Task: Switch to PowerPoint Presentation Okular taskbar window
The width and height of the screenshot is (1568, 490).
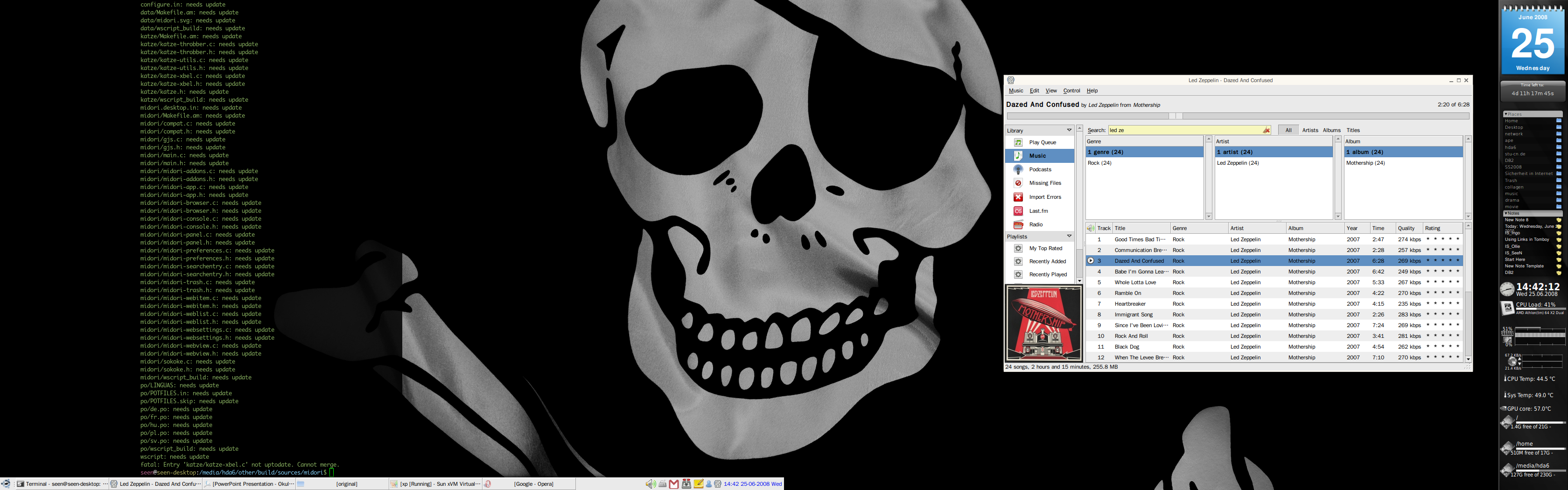Action: pos(248,484)
